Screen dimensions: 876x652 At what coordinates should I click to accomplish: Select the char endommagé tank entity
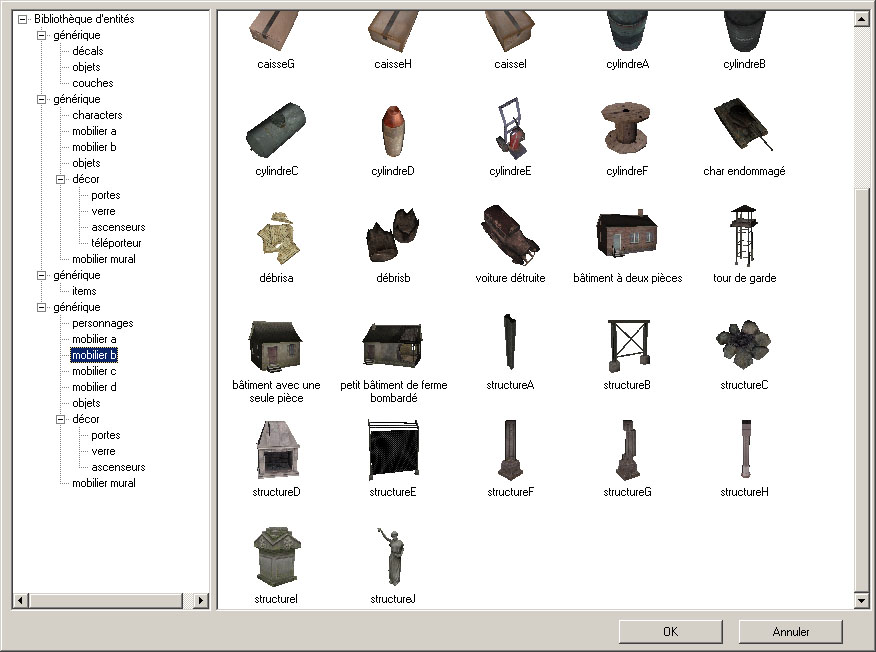click(x=744, y=137)
